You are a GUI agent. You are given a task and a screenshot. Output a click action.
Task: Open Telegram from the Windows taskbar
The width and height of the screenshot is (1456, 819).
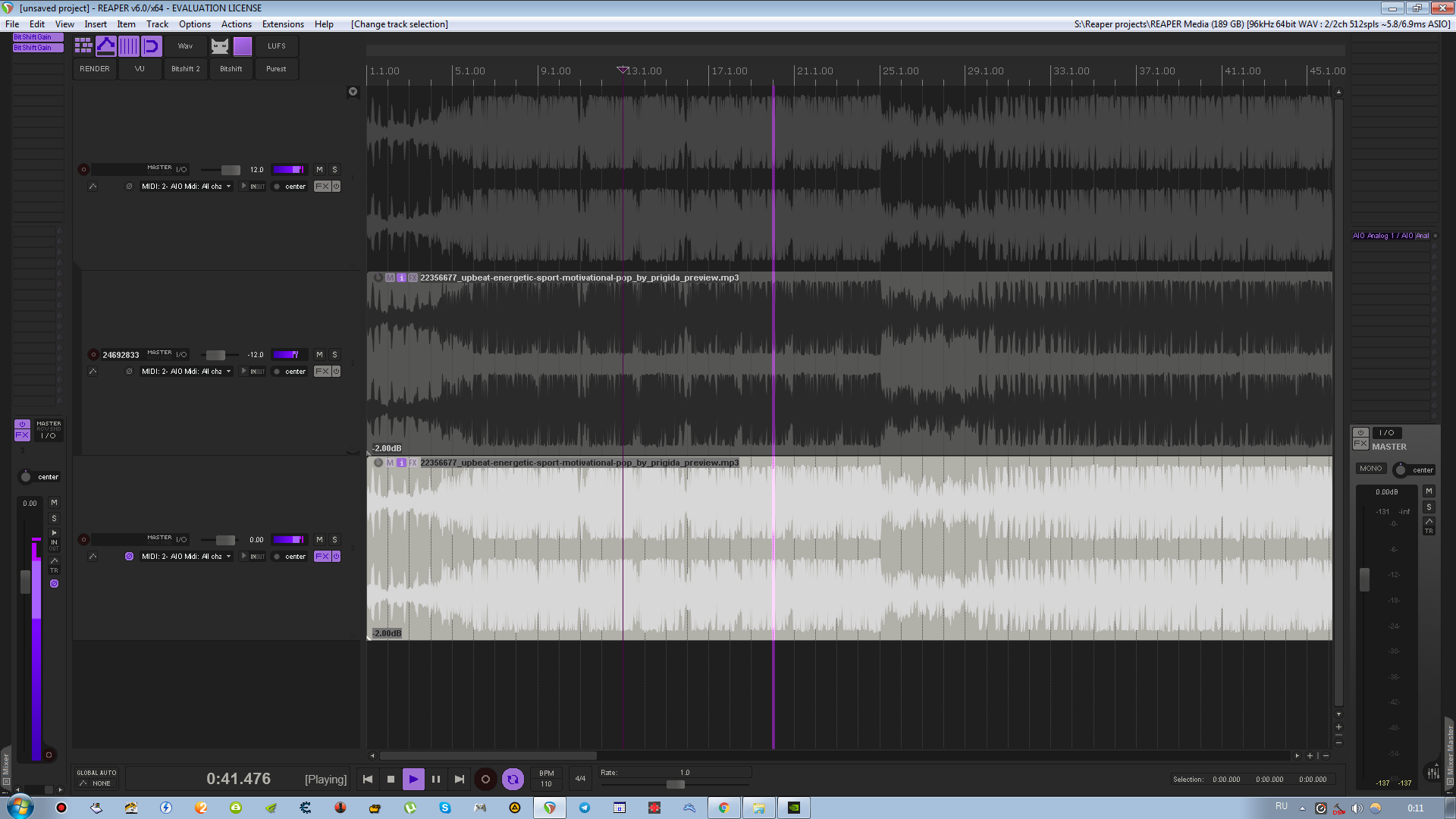(x=585, y=808)
